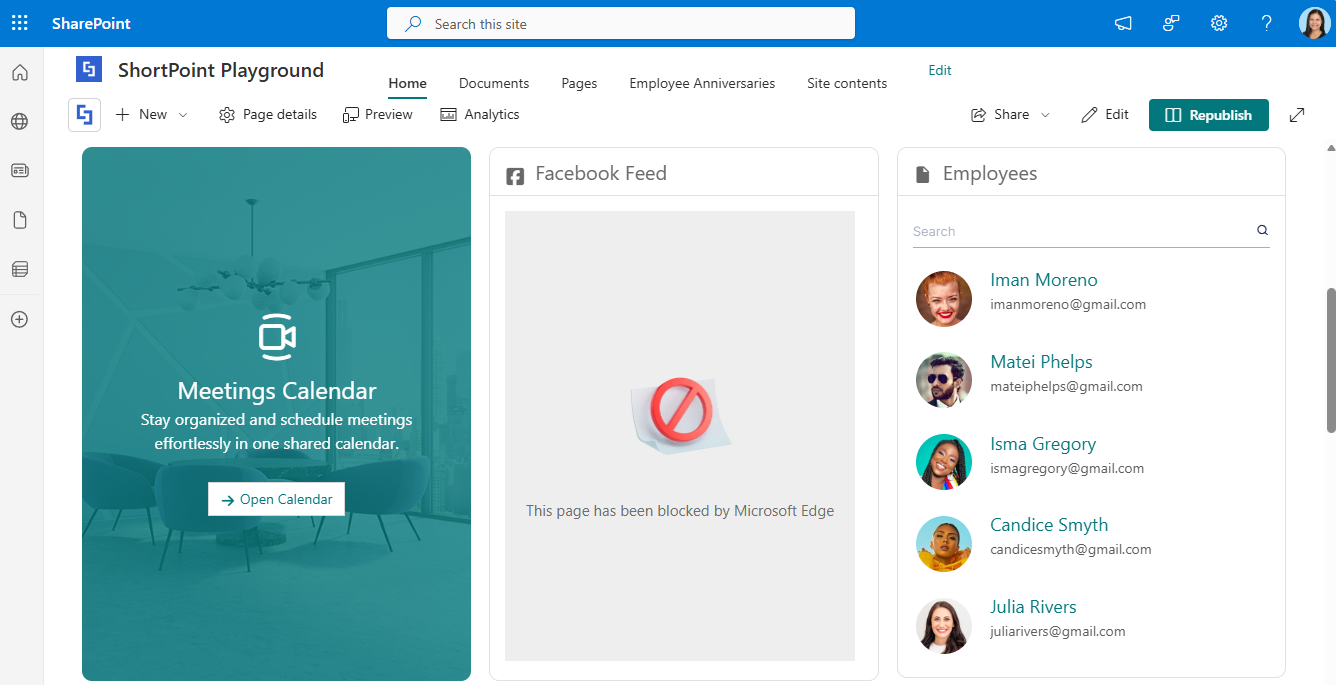This screenshot has height=685, width=1336.
Task: Select the Home icon in left sidebar
Action: pos(19,72)
